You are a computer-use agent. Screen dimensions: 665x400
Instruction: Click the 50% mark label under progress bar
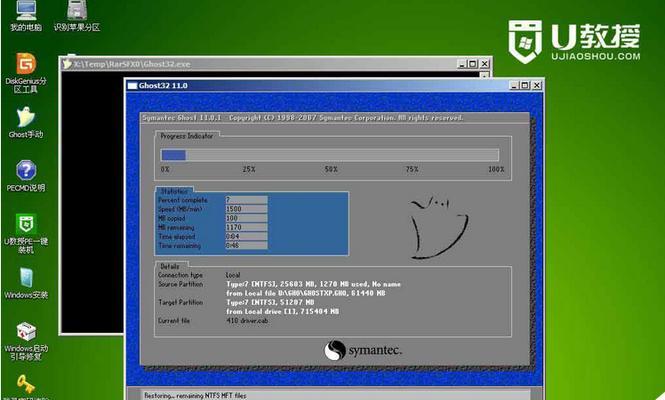[x=331, y=169]
